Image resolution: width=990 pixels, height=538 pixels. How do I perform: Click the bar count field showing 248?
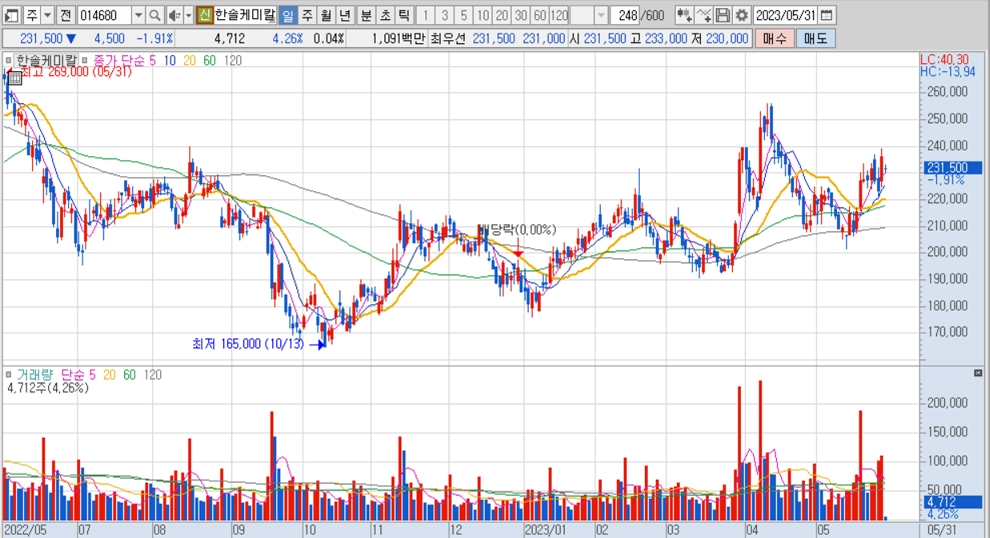[627, 15]
